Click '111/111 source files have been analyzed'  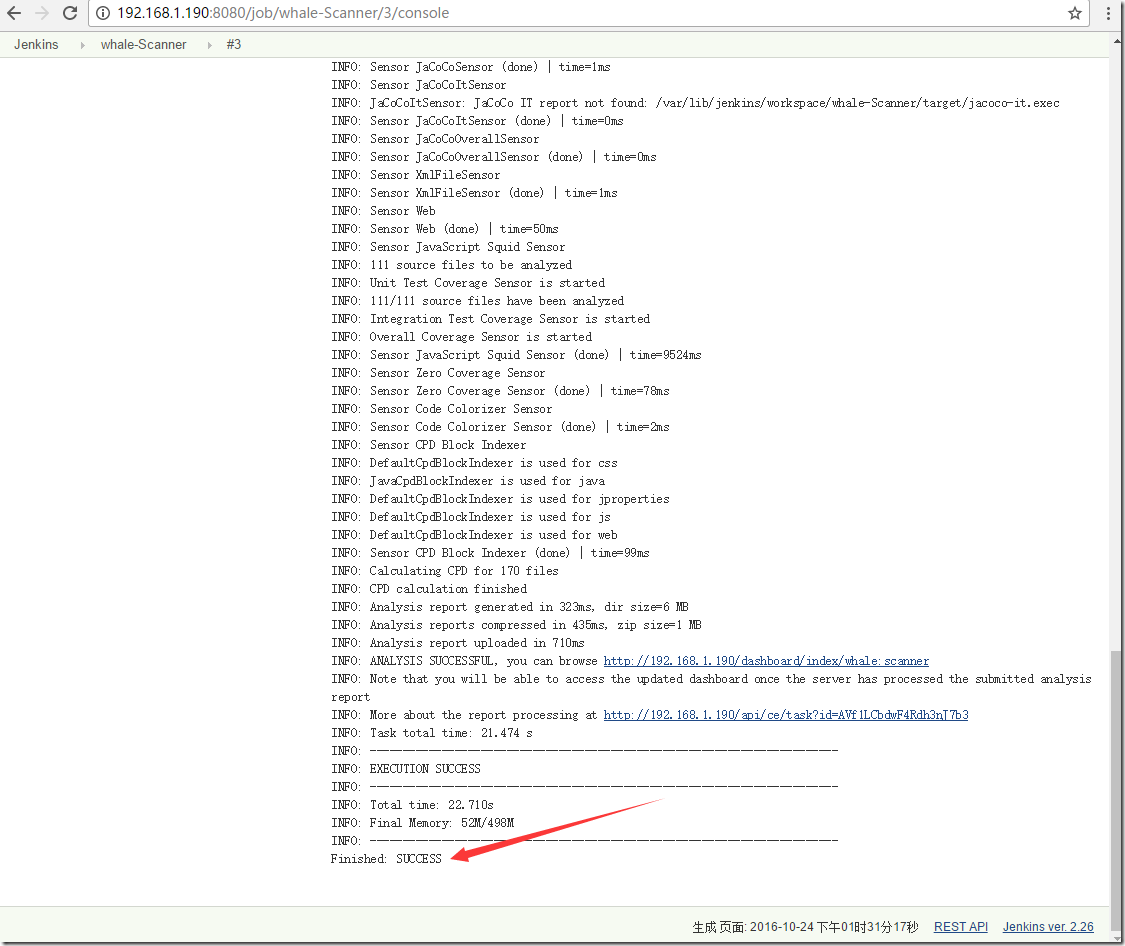(496, 301)
